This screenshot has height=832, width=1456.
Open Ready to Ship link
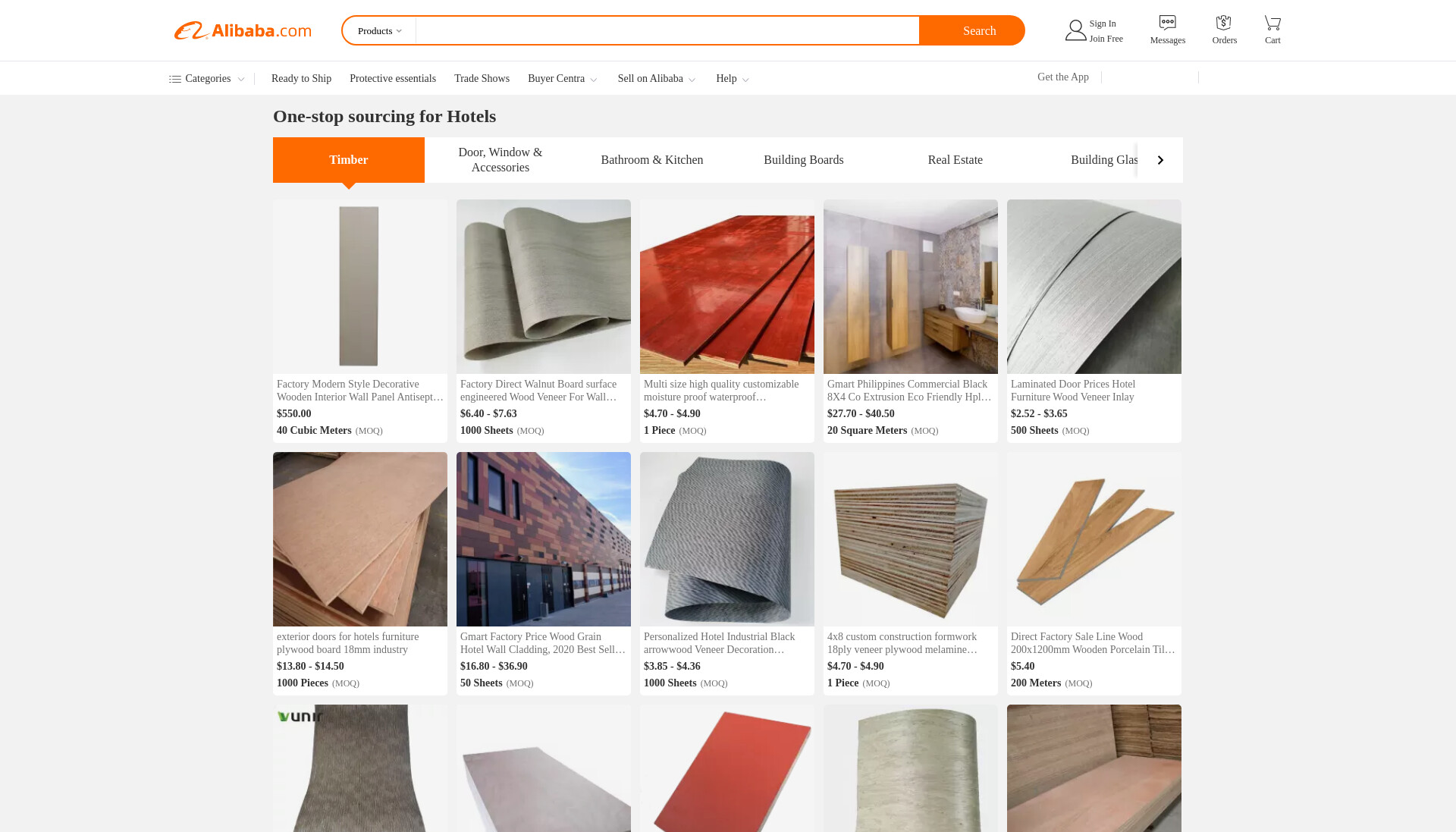click(301, 79)
